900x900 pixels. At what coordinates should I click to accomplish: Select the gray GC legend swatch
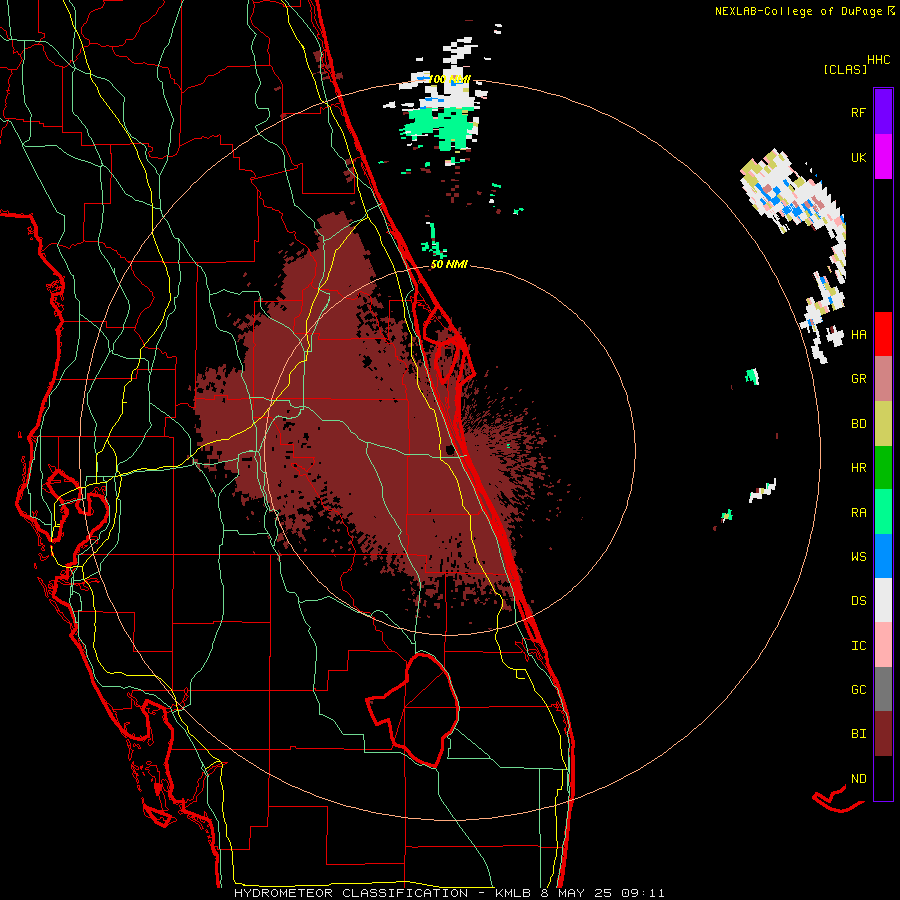coord(883,689)
